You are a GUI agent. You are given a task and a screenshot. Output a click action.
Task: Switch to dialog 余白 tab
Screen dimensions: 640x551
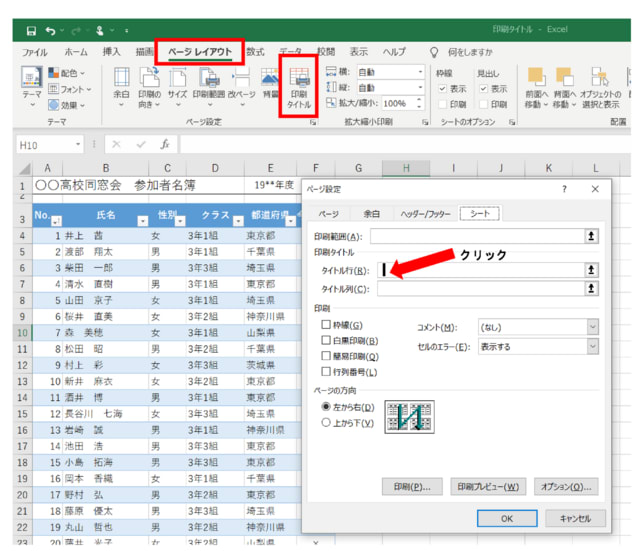[371, 214]
